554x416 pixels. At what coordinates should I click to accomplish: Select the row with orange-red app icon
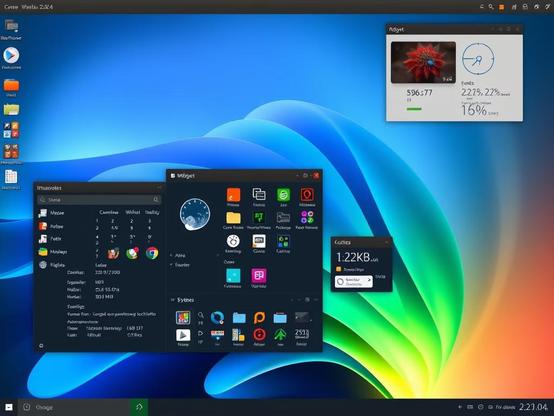51,226
